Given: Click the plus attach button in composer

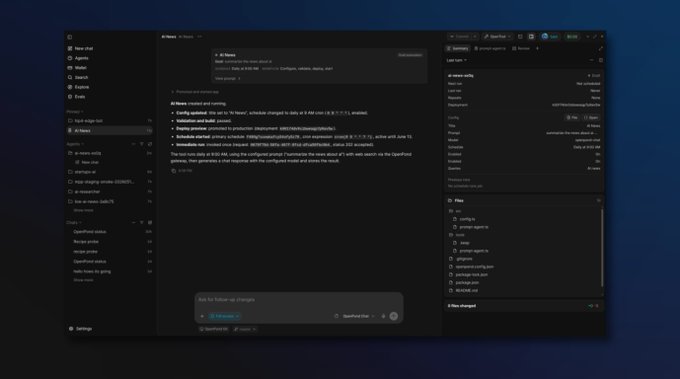Looking at the screenshot, I should click(x=202, y=316).
